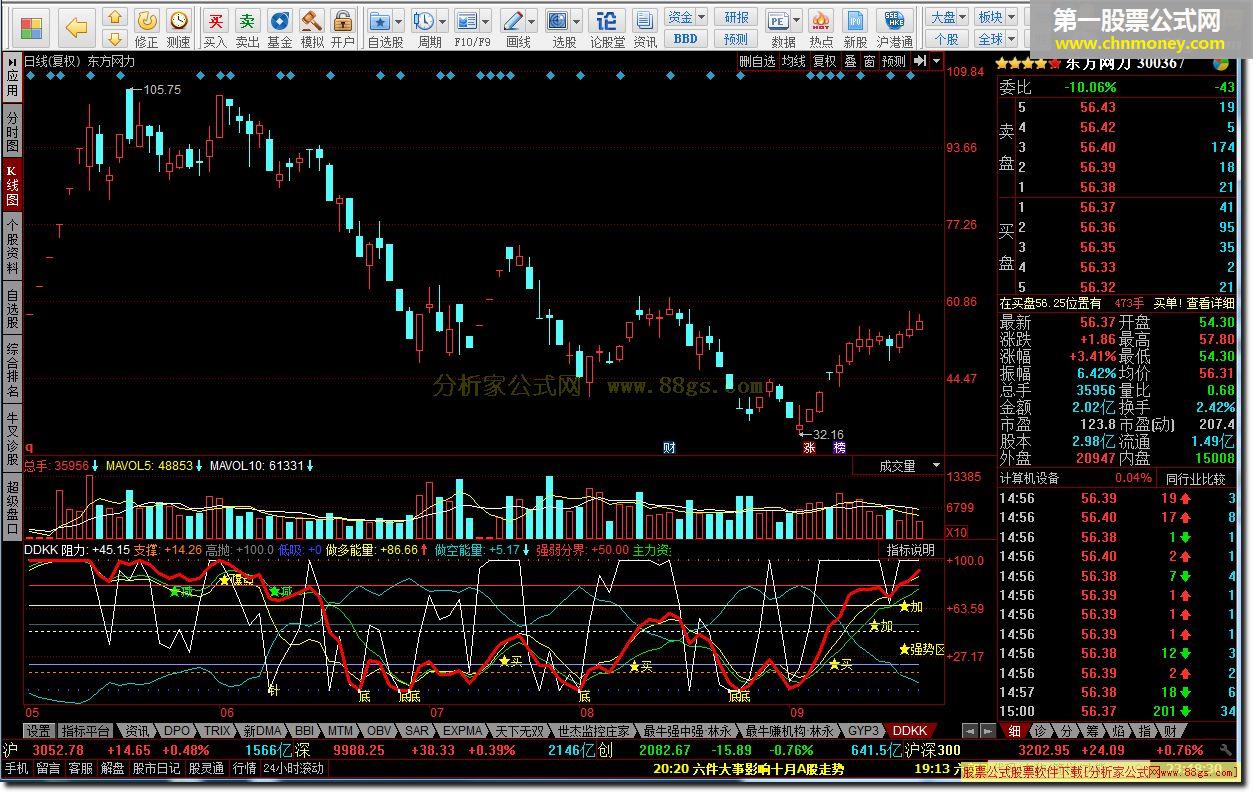Click the BBD toolbar button
The width and height of the screenshot is (1253, 793).
point(685,38)
